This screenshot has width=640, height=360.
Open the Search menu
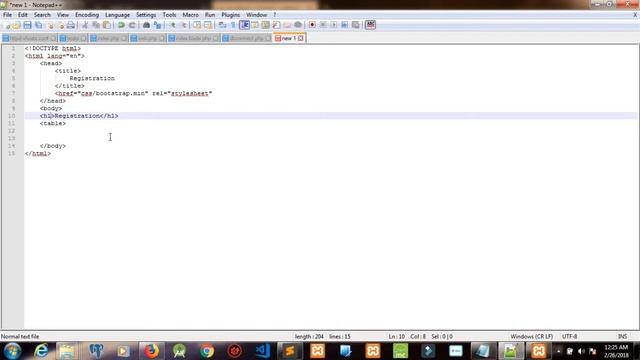tap(42, 15)
